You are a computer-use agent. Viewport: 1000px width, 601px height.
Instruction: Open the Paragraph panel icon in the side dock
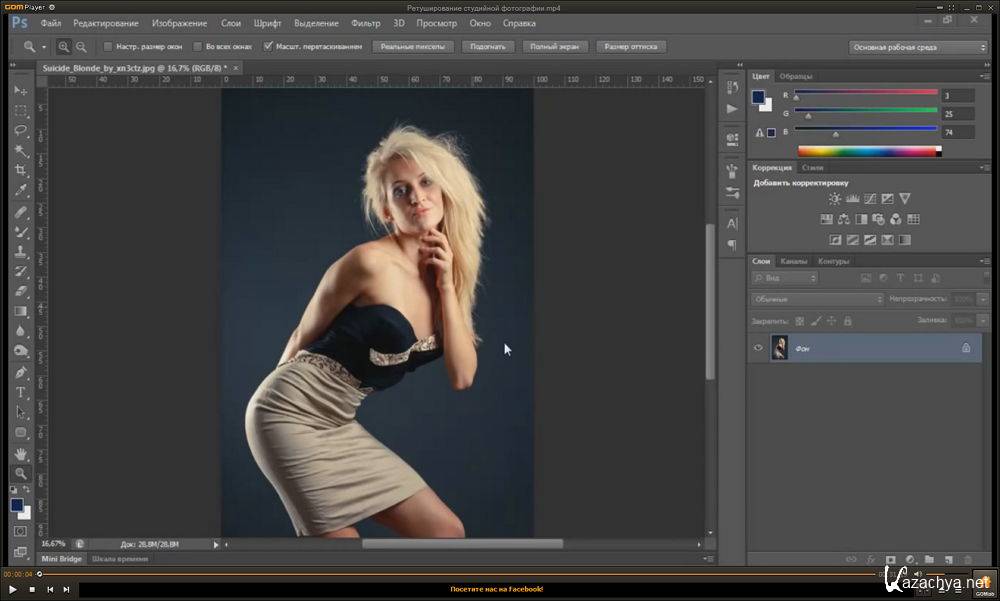[732, 244]
